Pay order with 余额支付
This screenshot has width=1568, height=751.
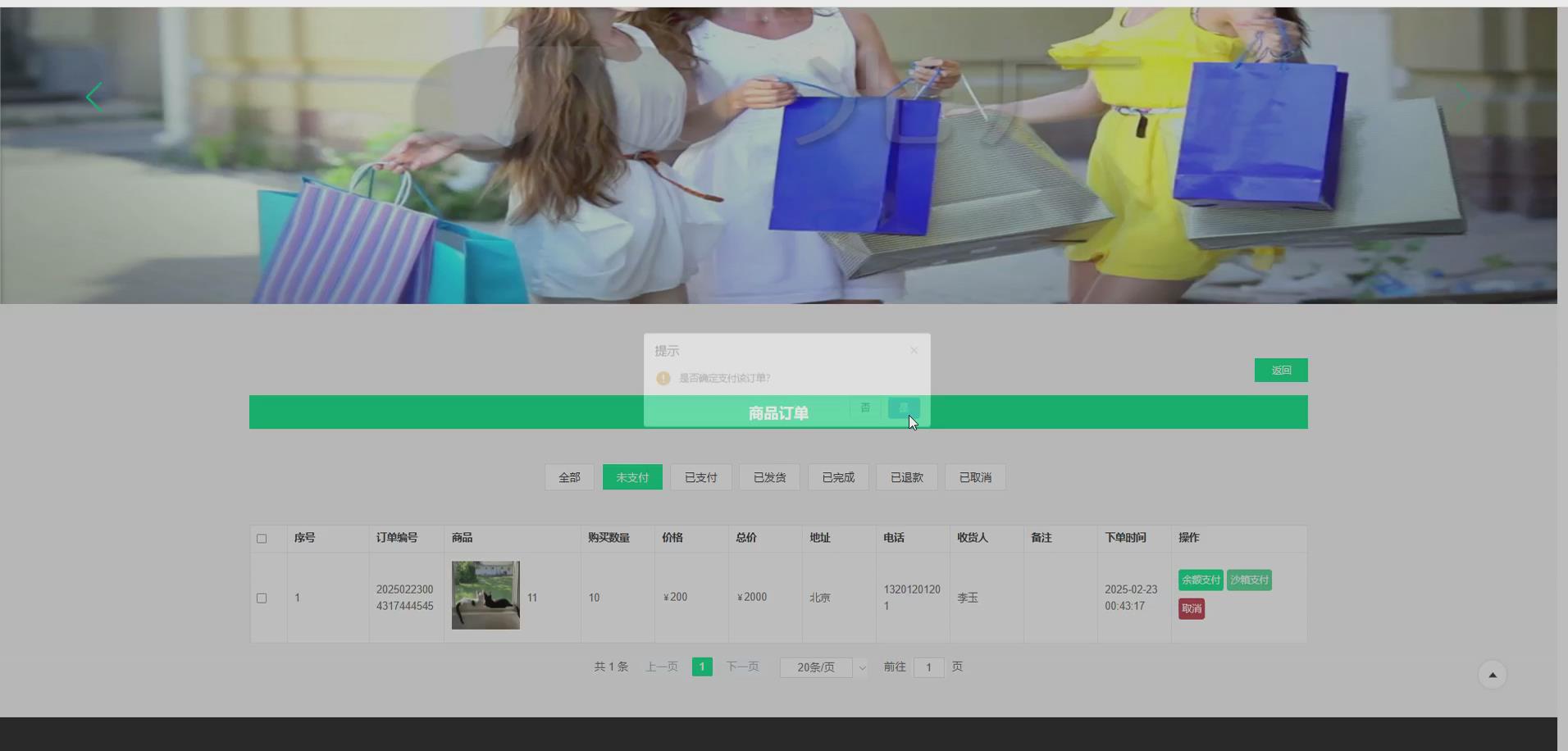pyautogui.click(x=1201, y=580)
